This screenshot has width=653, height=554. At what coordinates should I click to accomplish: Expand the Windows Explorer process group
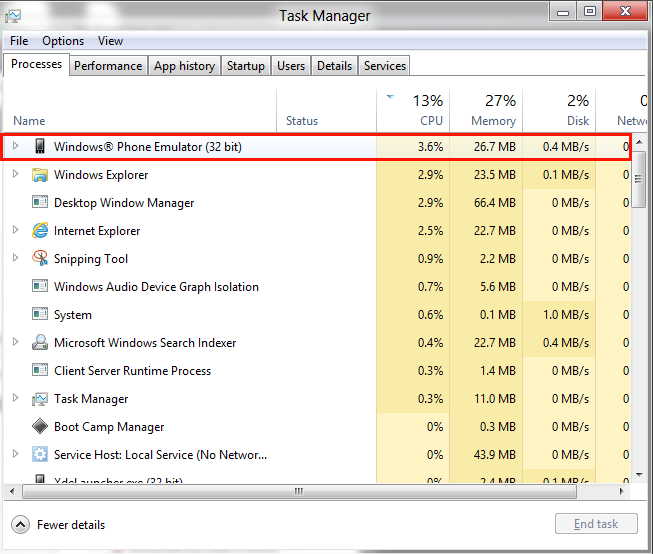pos(15,174)
